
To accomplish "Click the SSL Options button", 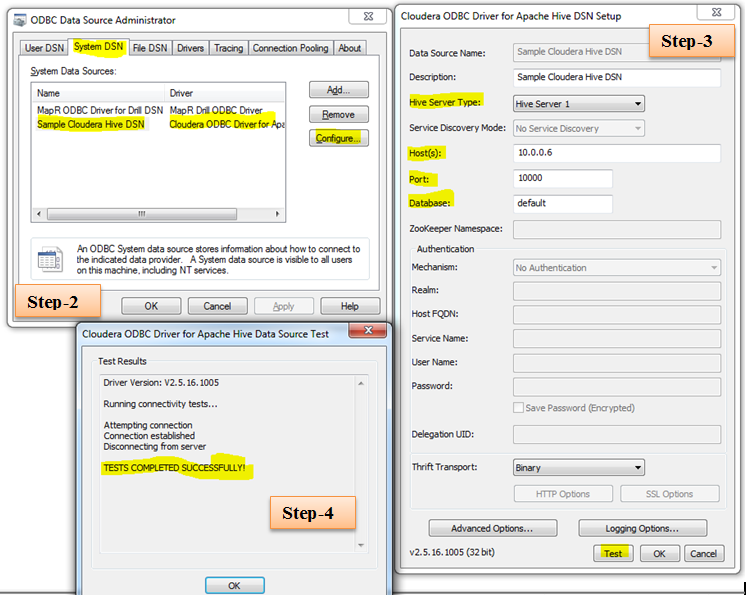I will (669, 494).
